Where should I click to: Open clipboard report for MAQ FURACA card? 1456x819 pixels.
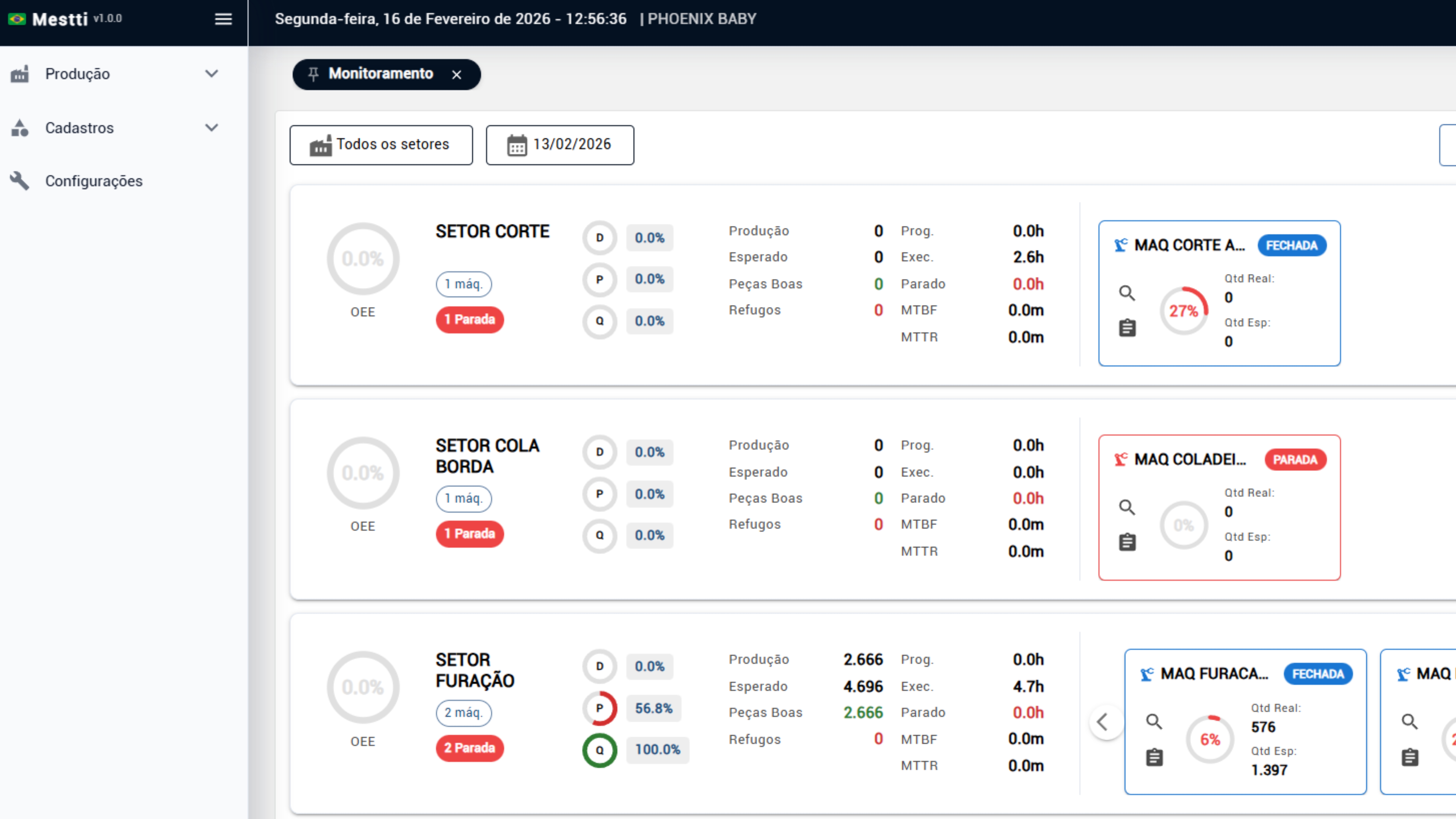[1154, 757]
